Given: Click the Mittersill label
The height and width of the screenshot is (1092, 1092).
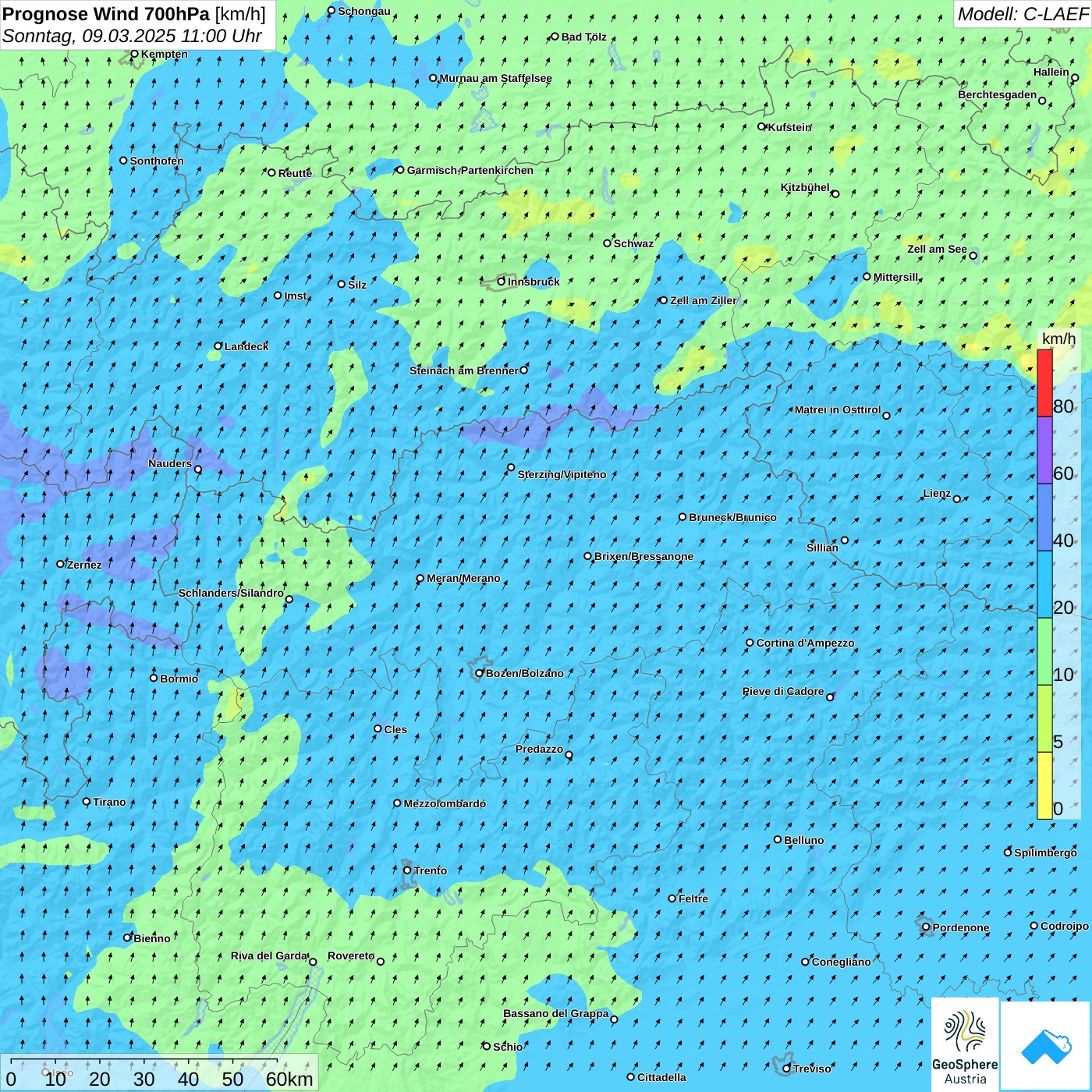Looking at the screenshot, I should pos(896,277).
